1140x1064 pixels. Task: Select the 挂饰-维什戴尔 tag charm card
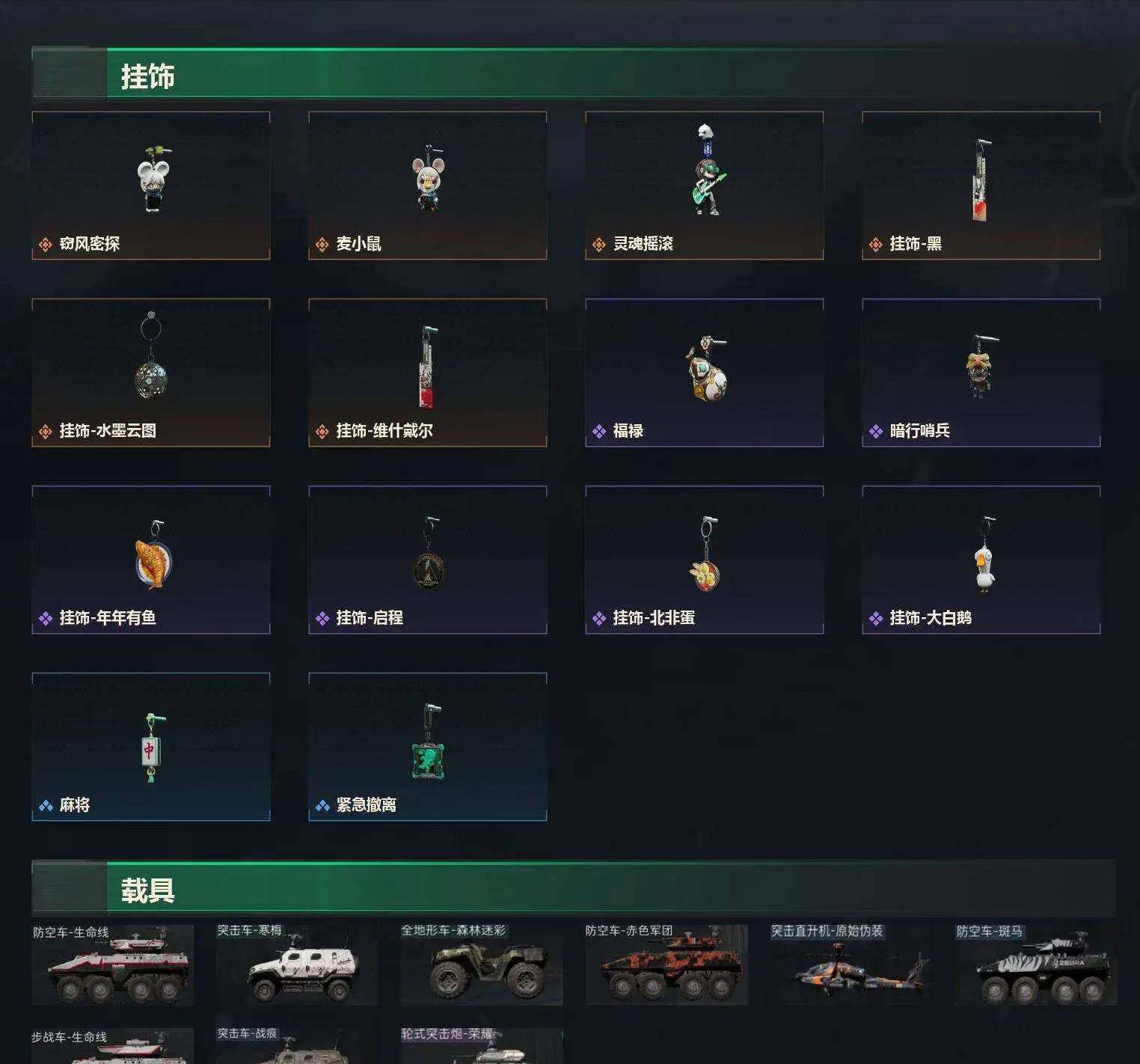click(428, 373)
